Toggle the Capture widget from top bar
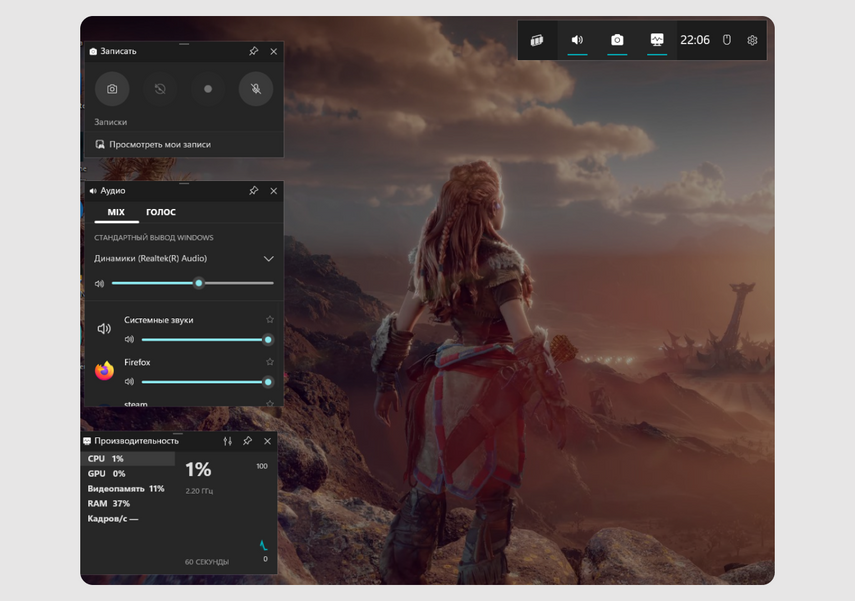This screenshot has height=601, width=855. [x=617, y=40]
